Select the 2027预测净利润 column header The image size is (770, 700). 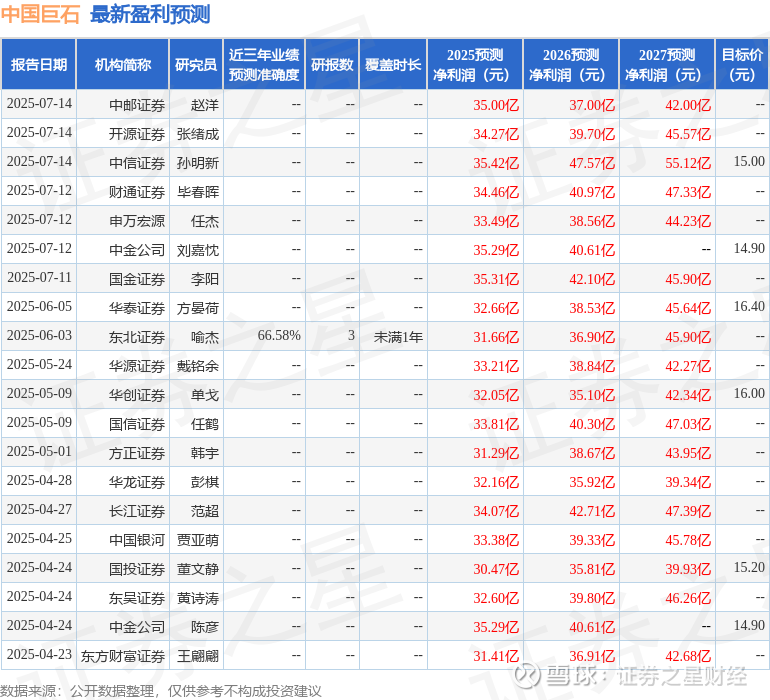pos(667,64)
